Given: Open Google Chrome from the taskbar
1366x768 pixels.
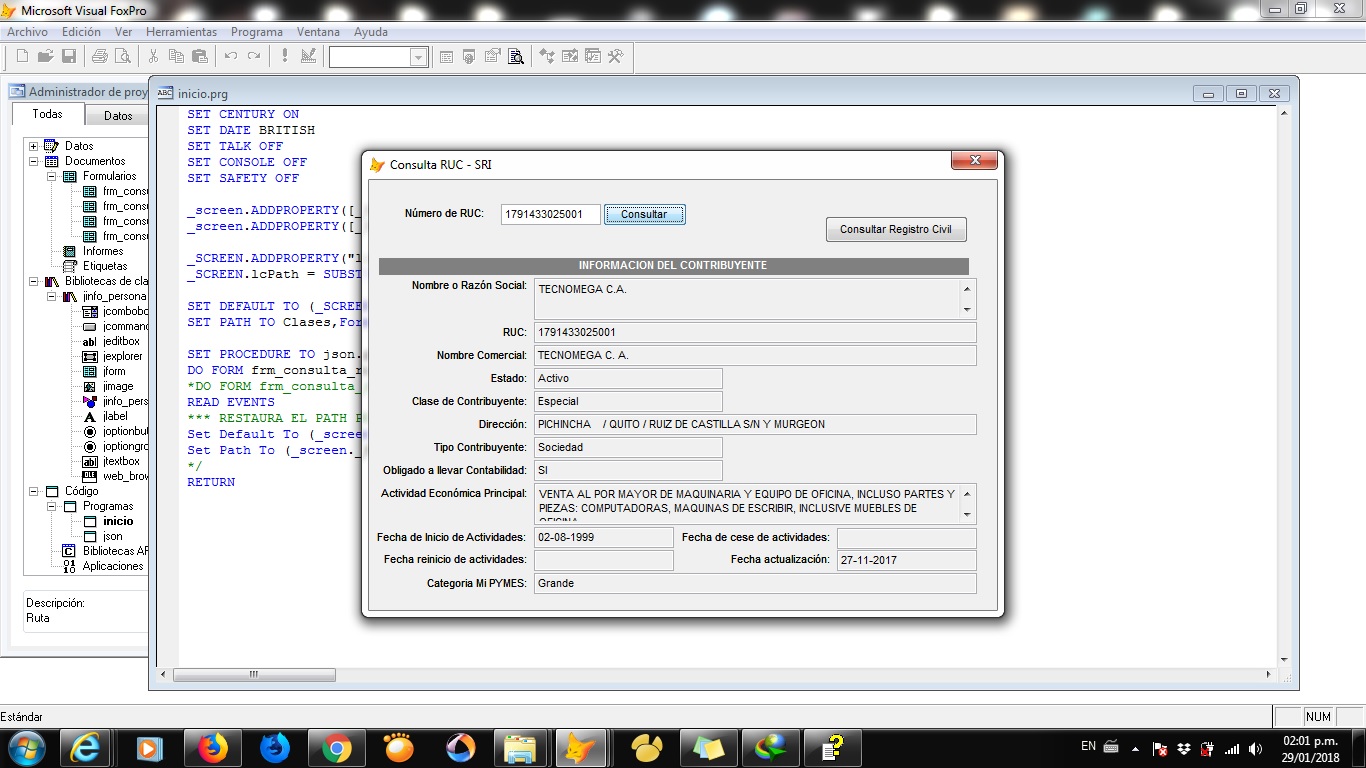Looking at the screenshot, I should coord(337,748).
